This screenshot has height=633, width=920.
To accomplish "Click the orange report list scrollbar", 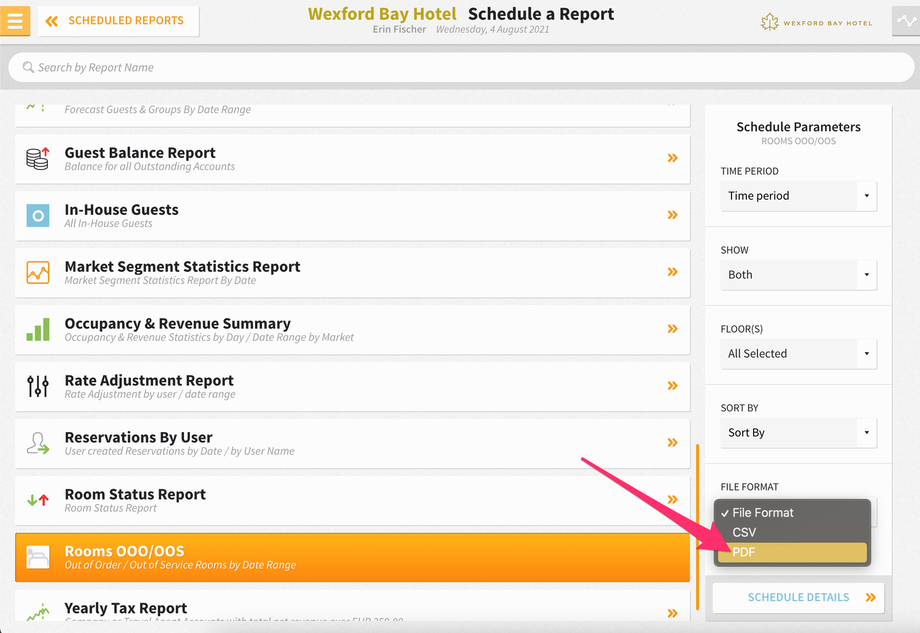I will click(x=697, y=527).
